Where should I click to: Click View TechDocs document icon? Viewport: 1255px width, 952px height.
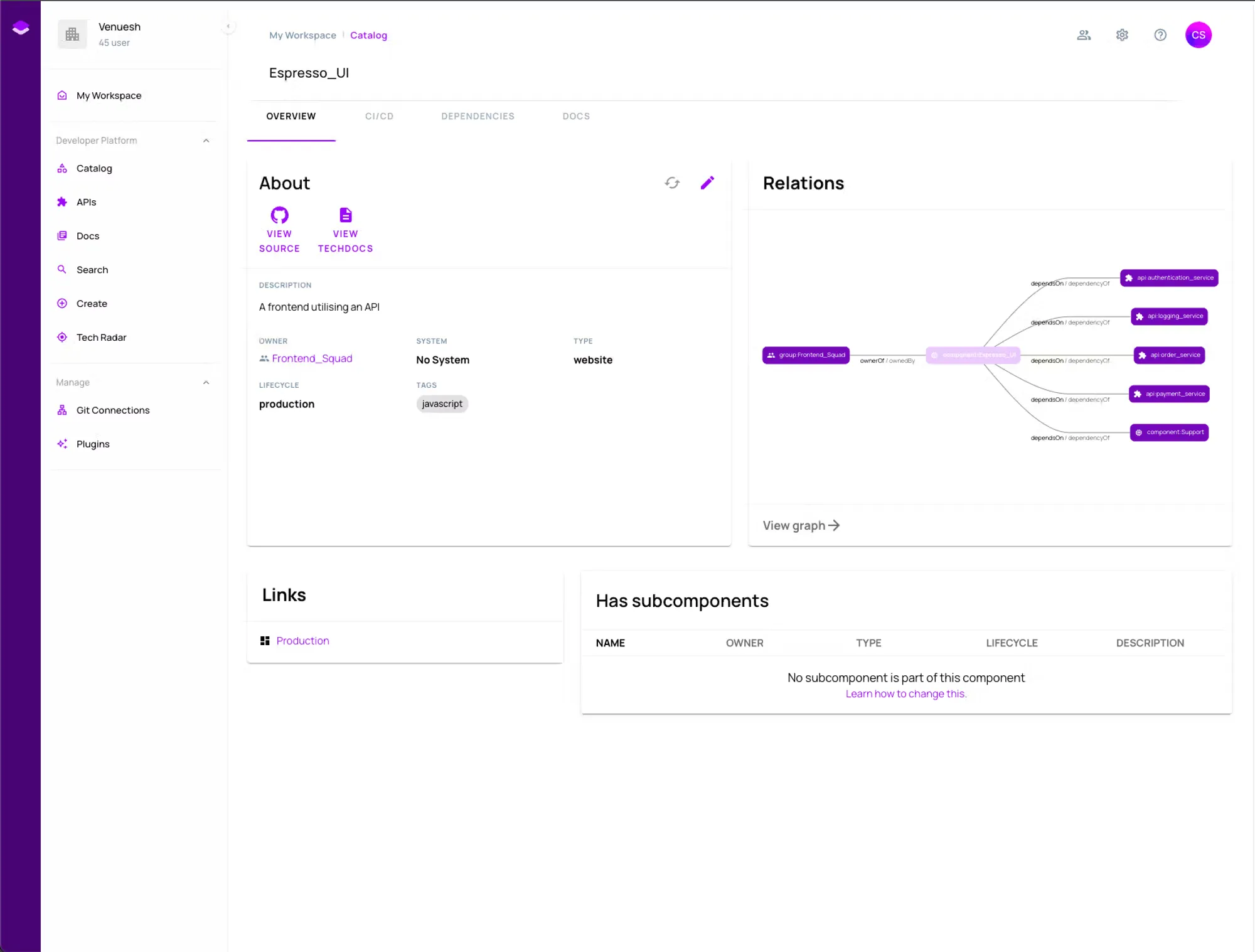346,215
